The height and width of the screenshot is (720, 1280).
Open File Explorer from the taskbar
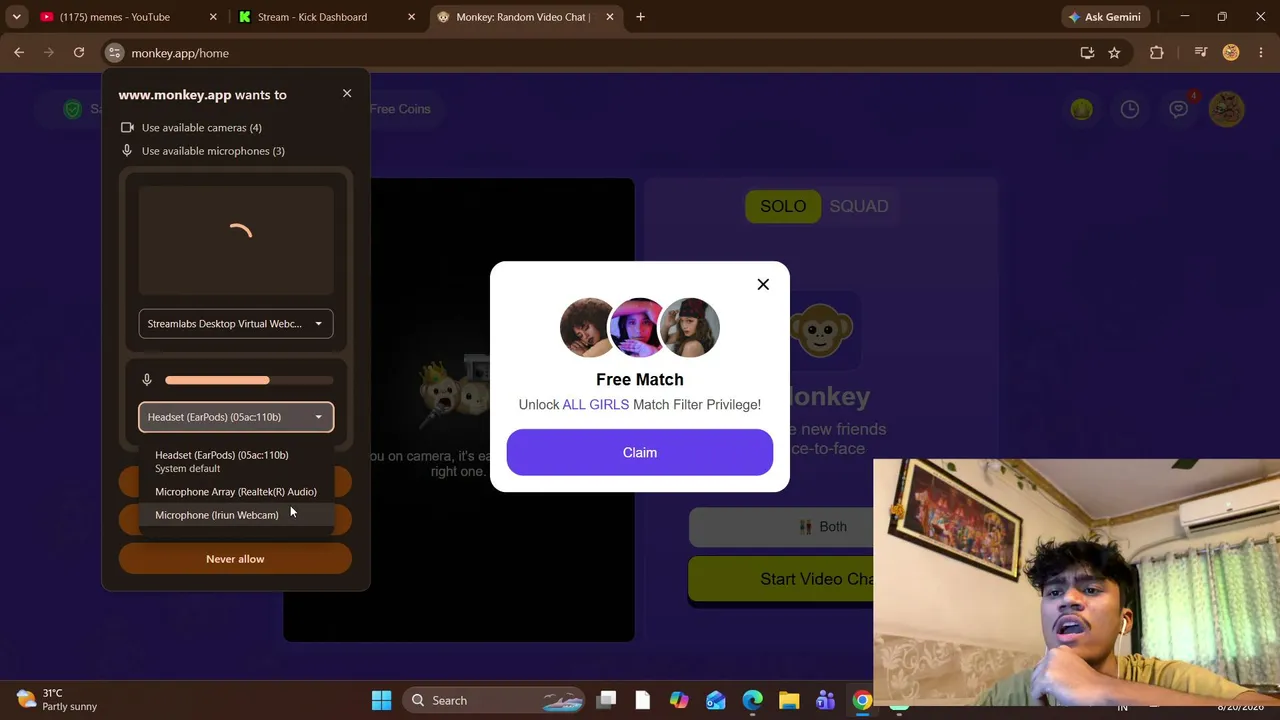tap(789, 701)
